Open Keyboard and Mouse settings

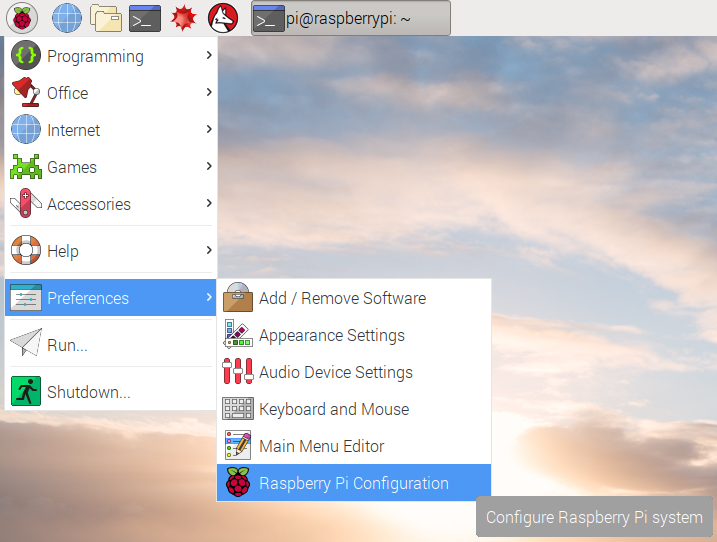pyautogui.click(x=354, y=409)
